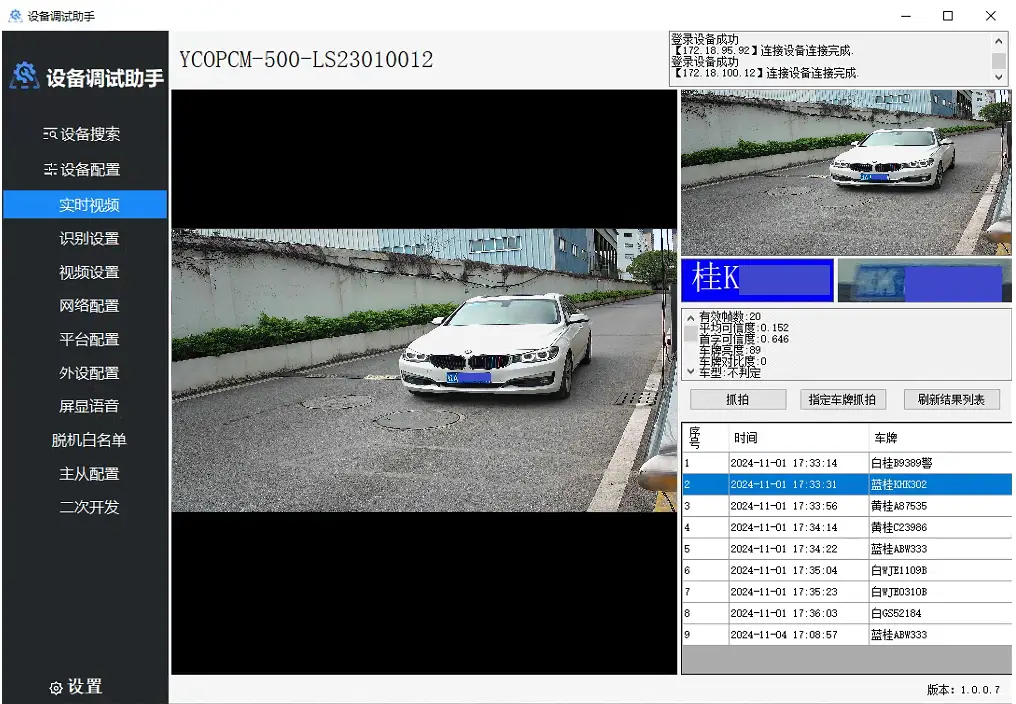The height and width of the screenshot is (704, 1016).
Task: Open 设备搜索 via its search icon
Action: click(50, 134)
